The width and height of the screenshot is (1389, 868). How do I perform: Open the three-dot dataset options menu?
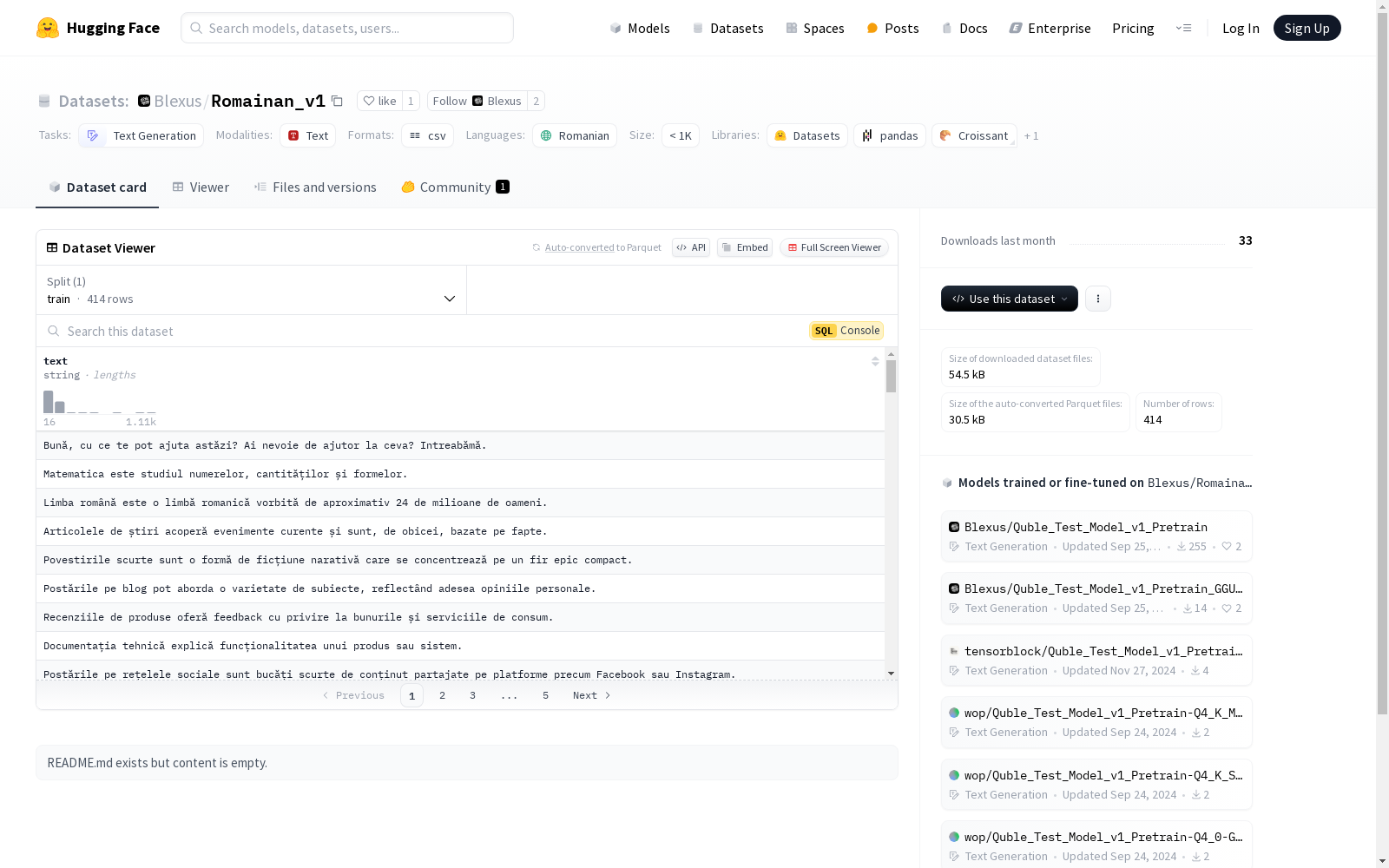click(1098, 299)
